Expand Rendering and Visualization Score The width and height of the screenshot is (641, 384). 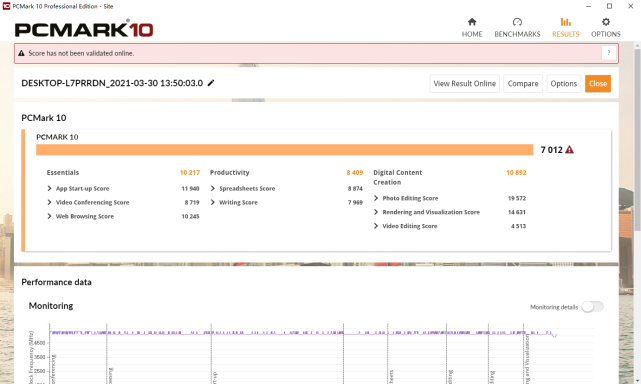tap(376, 212)
